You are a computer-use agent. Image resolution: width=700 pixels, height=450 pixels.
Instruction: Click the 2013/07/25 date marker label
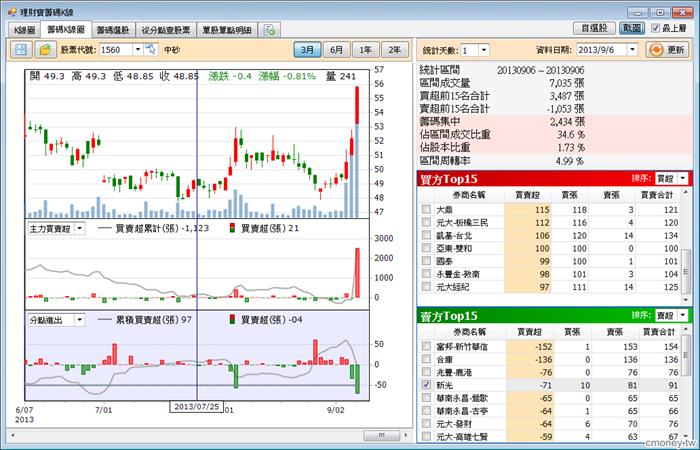196,407
